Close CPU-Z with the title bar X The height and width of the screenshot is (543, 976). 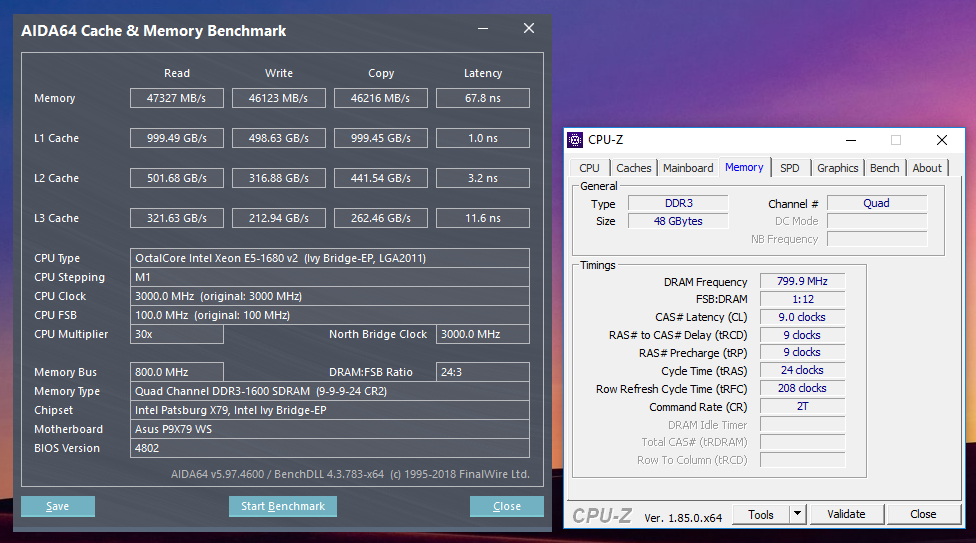(x=942, y=140)
